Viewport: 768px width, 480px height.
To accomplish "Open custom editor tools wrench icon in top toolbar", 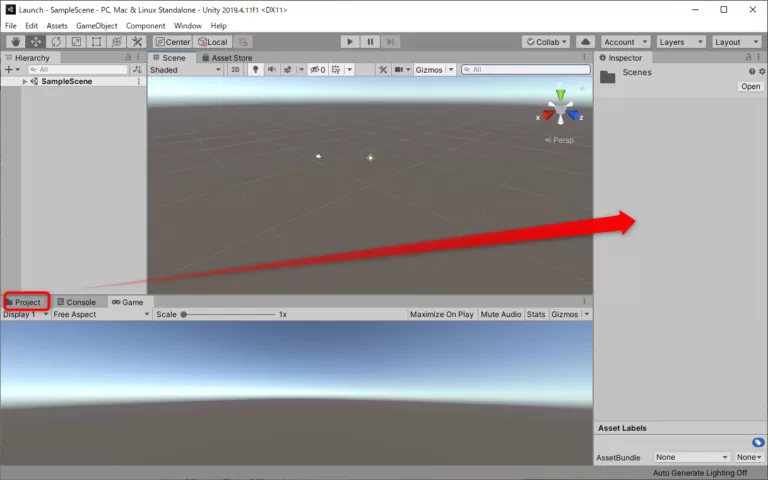I will [137, 42].
